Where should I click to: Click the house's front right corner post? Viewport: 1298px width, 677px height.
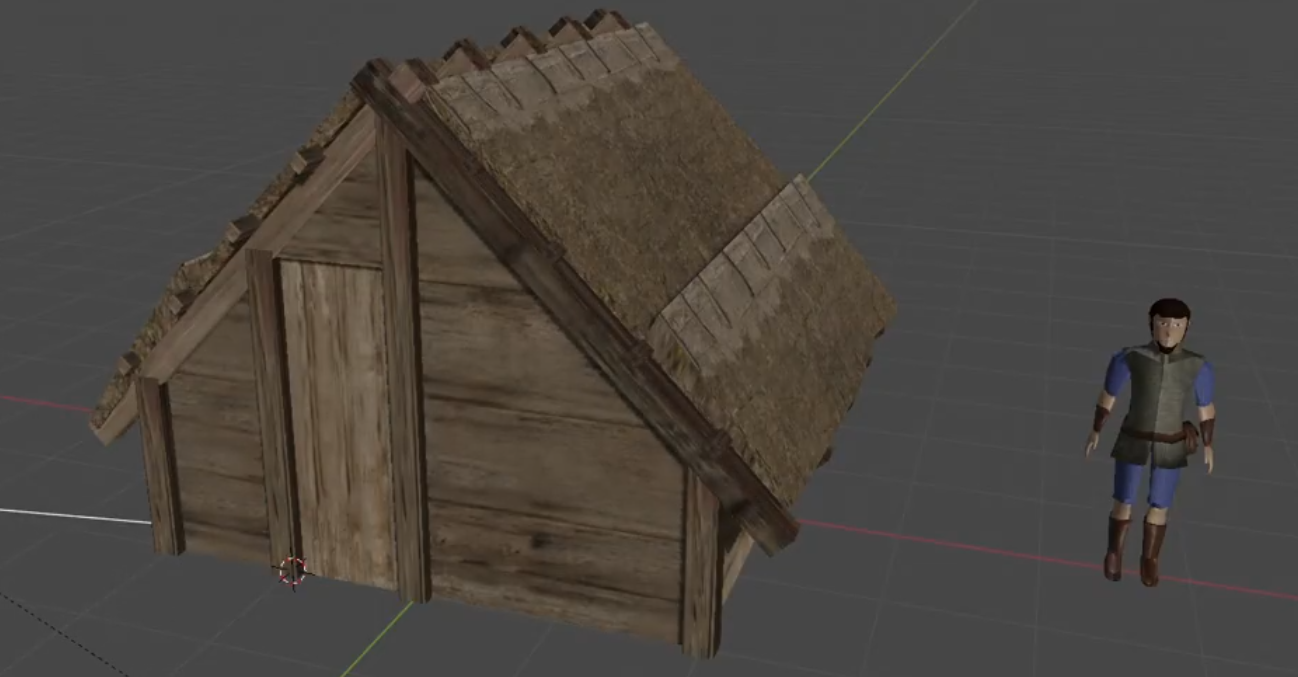pos(701,570)
